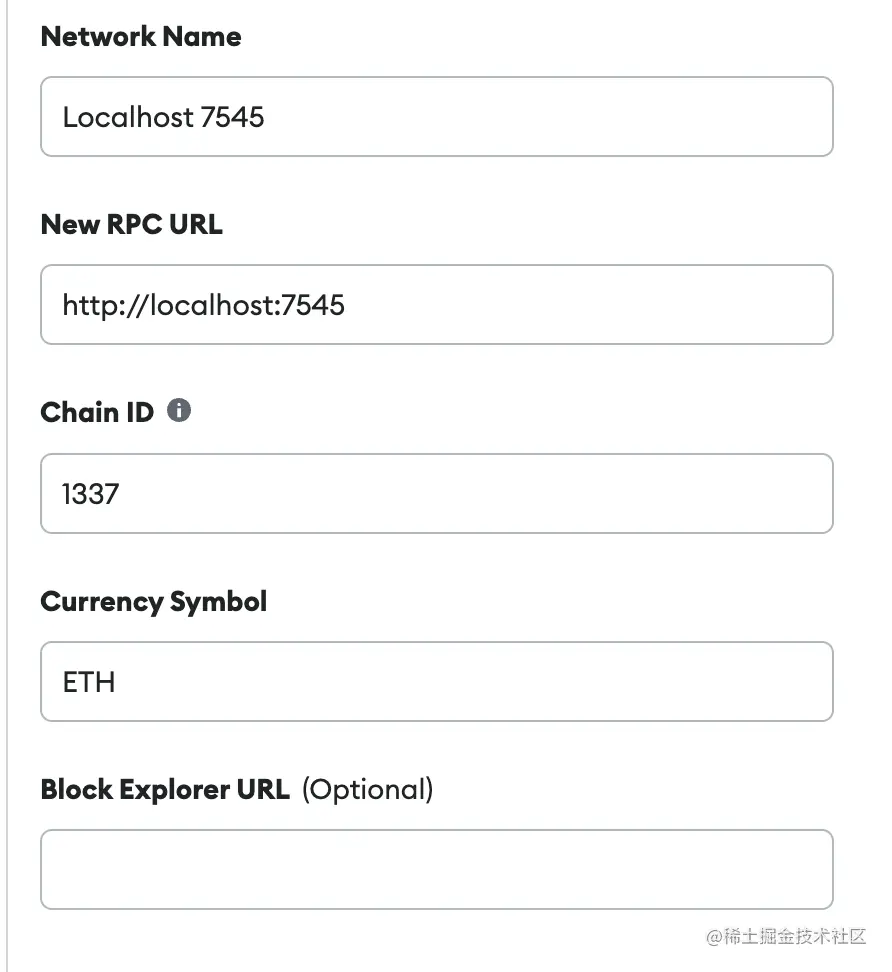Click the "Localhost 7545" text value
This screenshot has width=892, height=972.
click(x=163, y=117)
